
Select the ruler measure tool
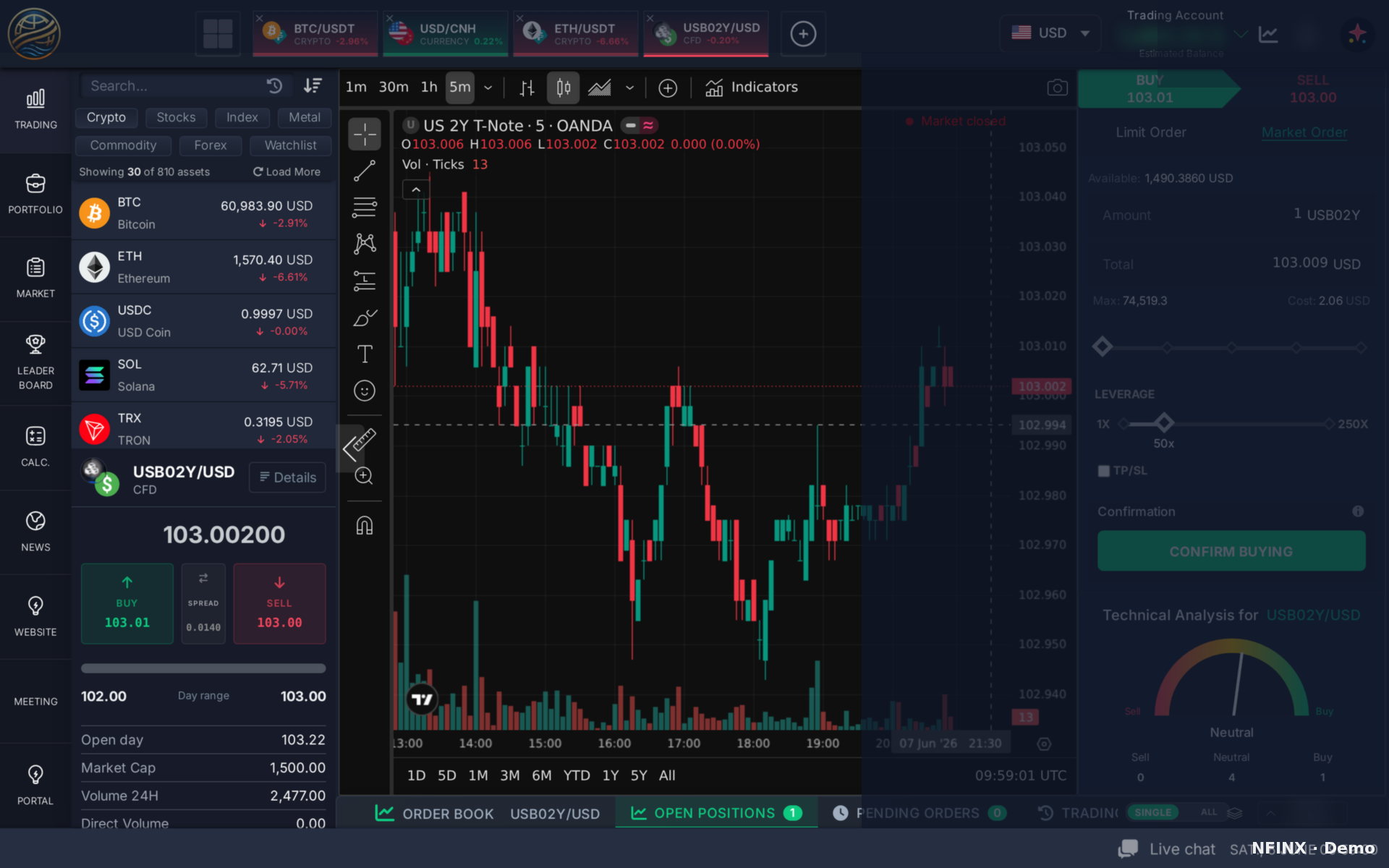click(365, 439)
